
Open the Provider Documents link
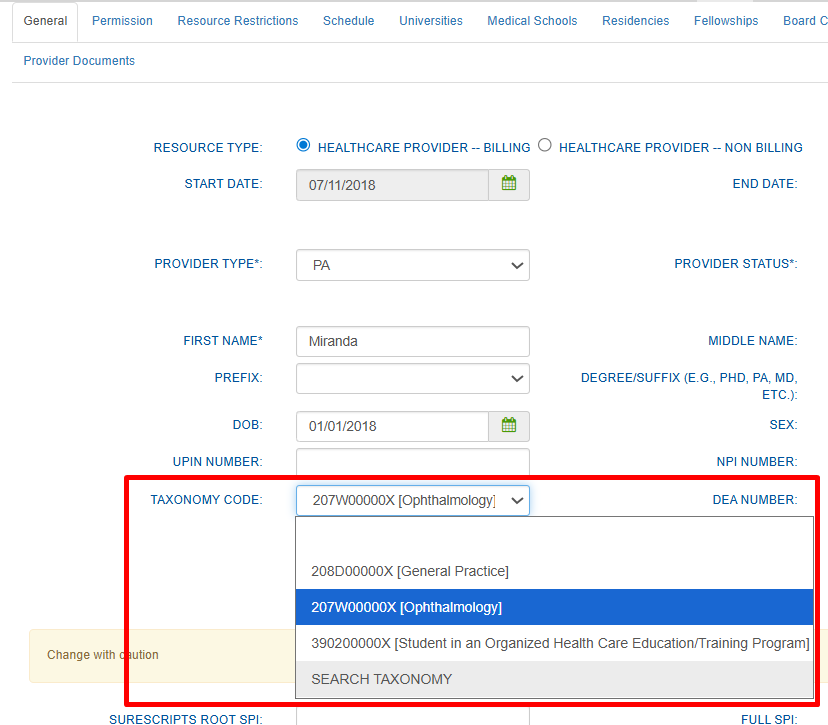[79, 61]
